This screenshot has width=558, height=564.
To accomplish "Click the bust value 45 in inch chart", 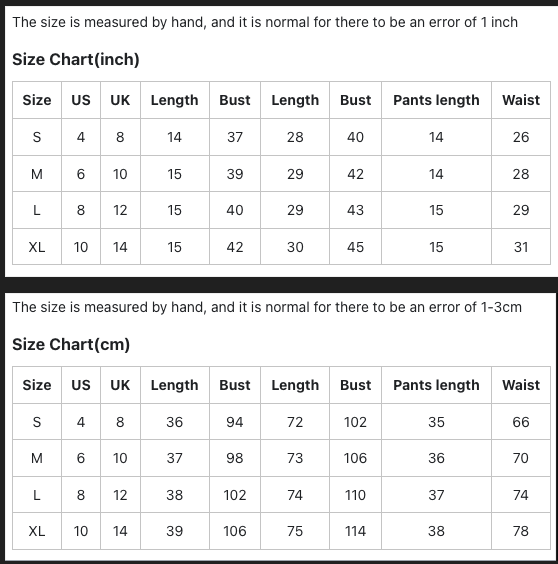I will click(355, 247).
